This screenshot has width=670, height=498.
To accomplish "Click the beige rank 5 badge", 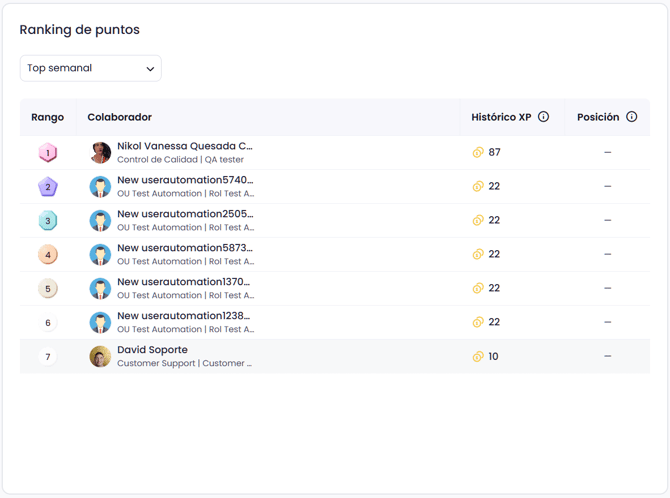I will coord(48,289).
